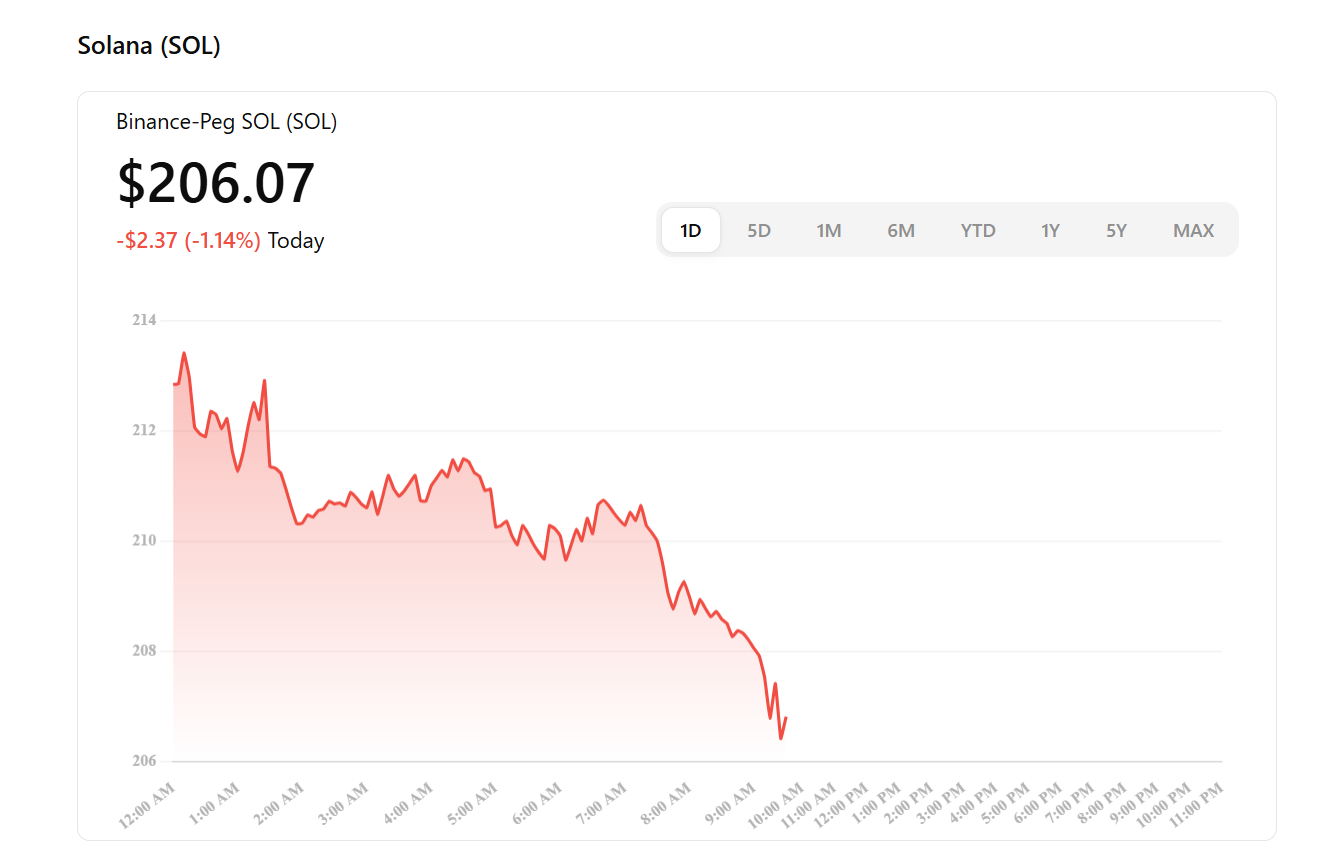
Task: Click the 214 y-axis label
Action: 145,320
